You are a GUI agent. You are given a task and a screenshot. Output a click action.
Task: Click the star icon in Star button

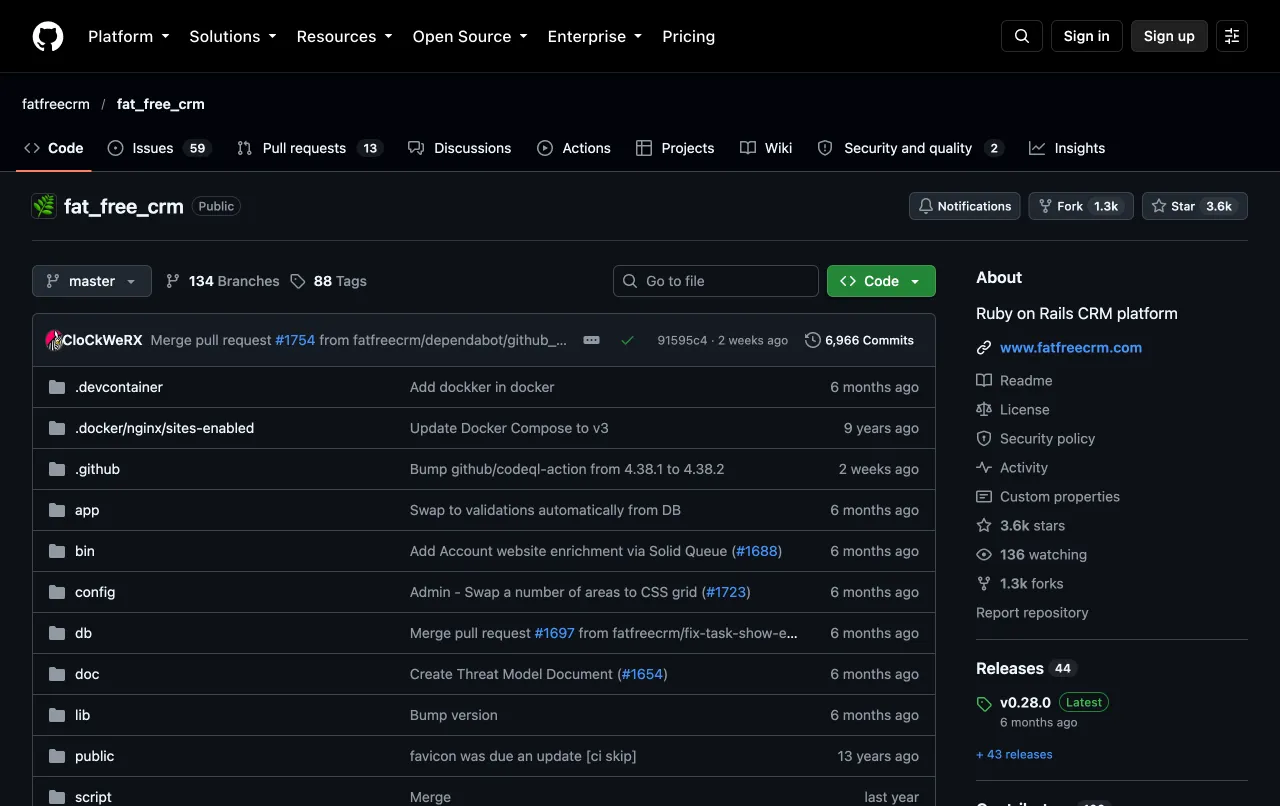(1159, 206)
